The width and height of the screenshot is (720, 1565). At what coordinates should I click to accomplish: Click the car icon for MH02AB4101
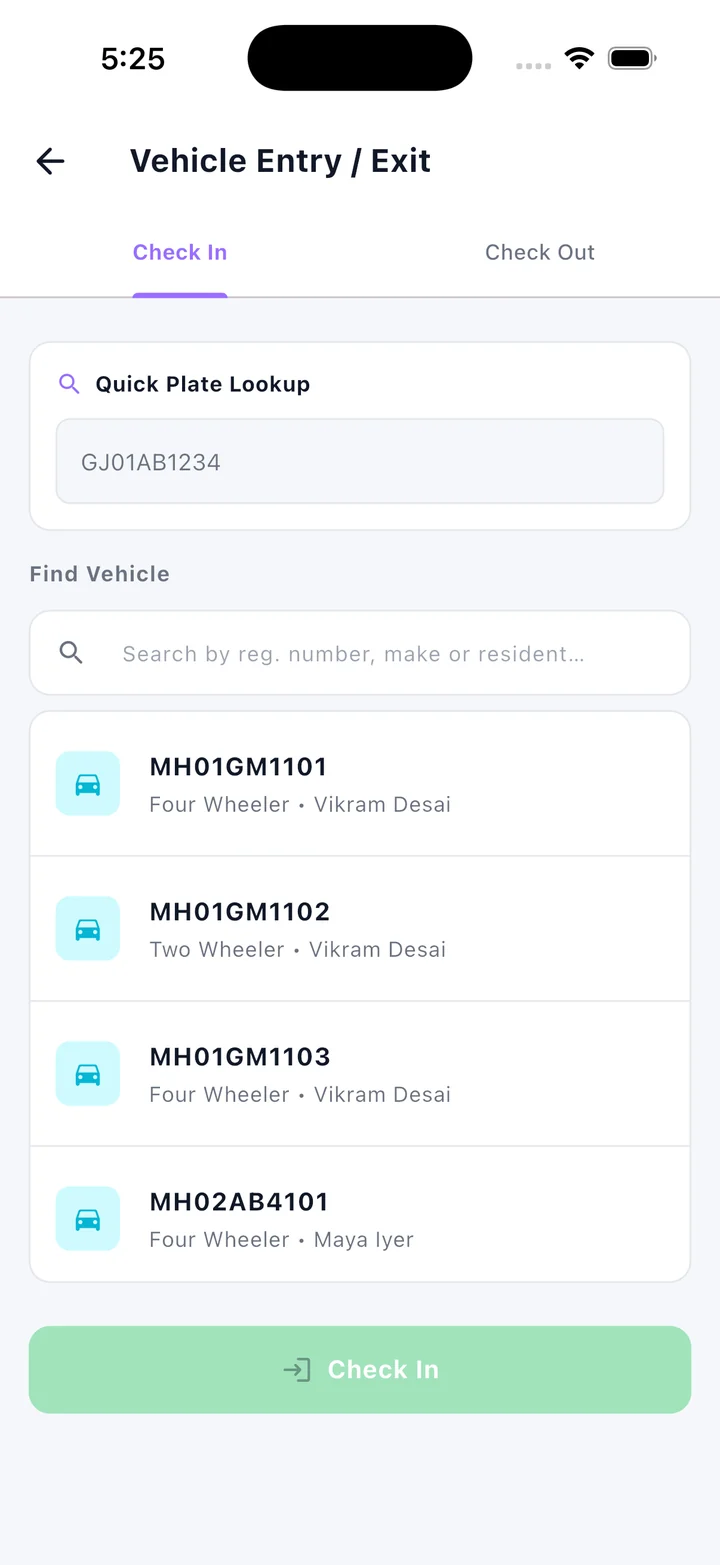point(88,1219)
